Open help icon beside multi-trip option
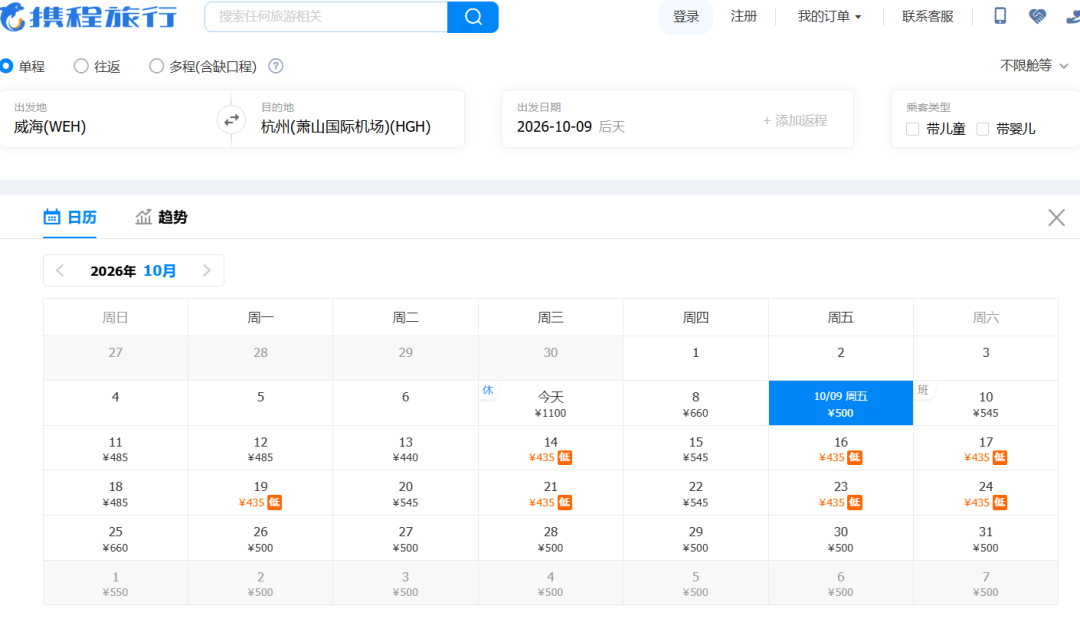The width and height of the screenshot is (1080, 632). 276,66
